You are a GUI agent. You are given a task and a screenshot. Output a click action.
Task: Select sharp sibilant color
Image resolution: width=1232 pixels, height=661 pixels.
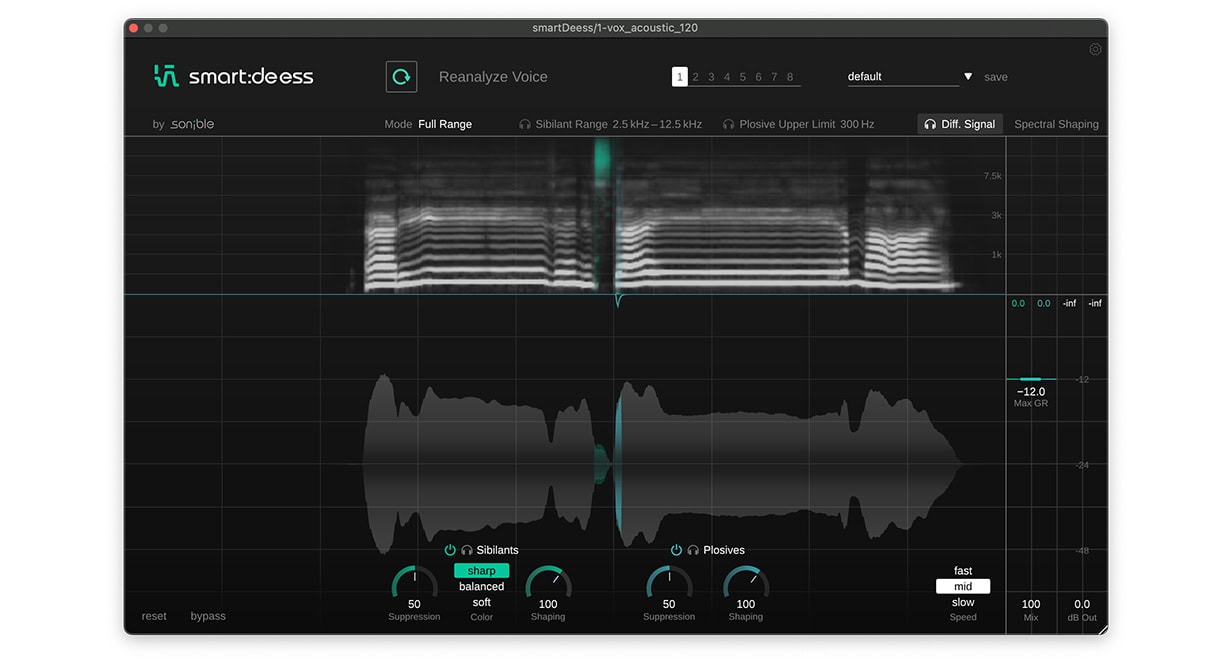[x=482, y=571]
